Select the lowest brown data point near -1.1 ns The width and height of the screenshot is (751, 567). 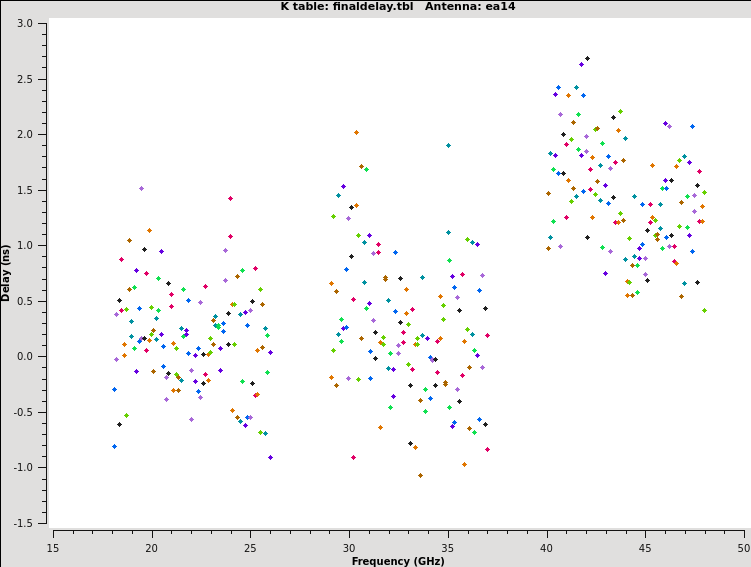(x=420, y=475)
